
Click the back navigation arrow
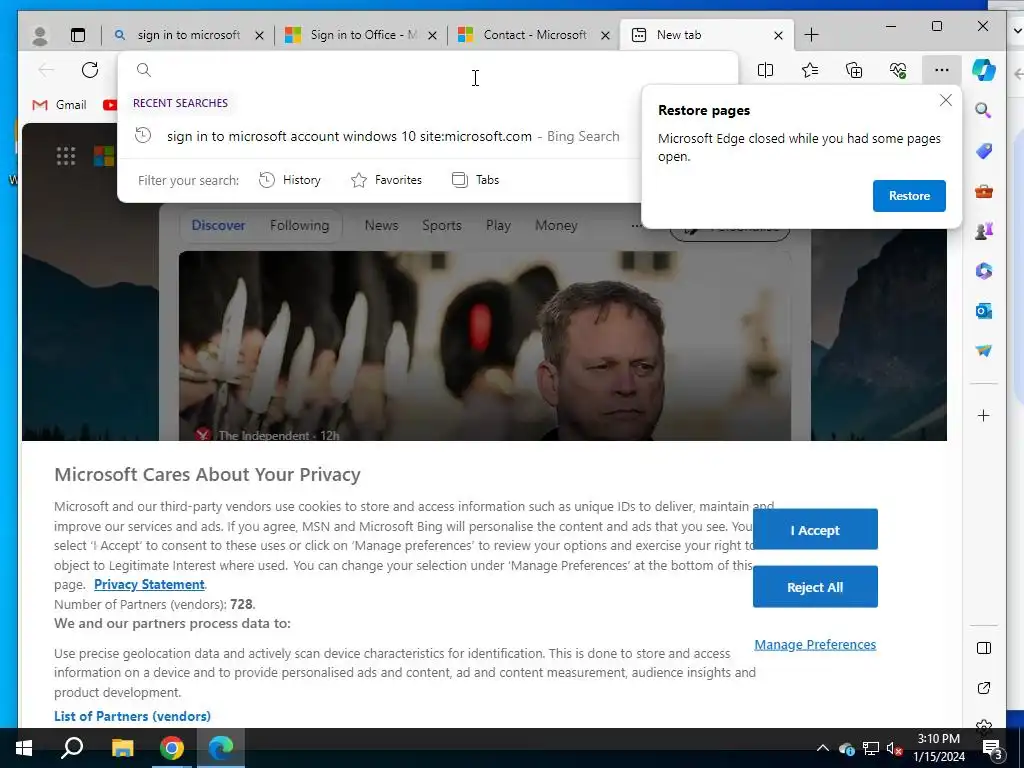click(46, 70)
